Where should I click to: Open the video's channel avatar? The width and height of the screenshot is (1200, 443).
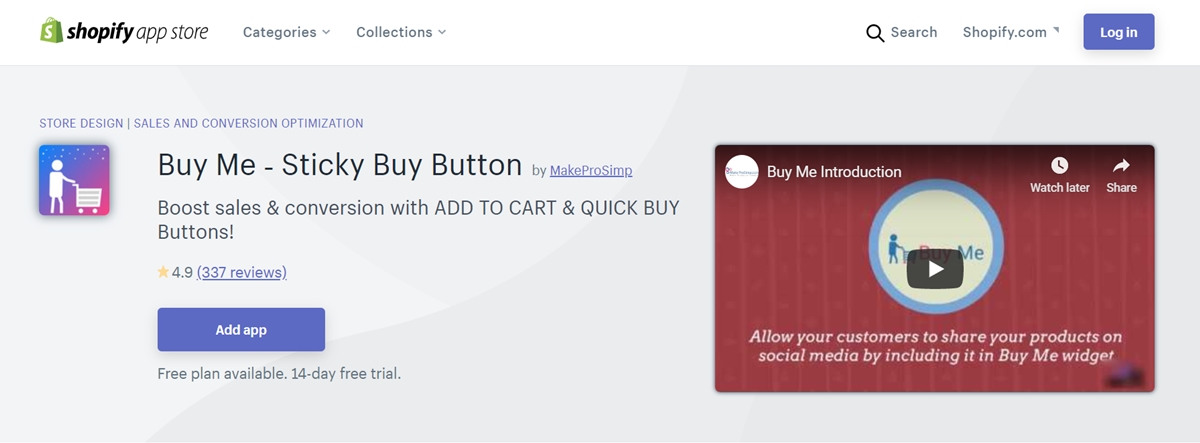(x=742, y=172)
